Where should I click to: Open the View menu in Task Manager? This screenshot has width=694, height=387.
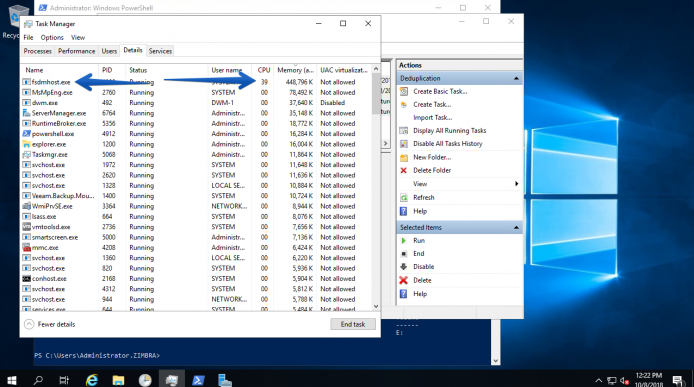(x=78, y=38)
